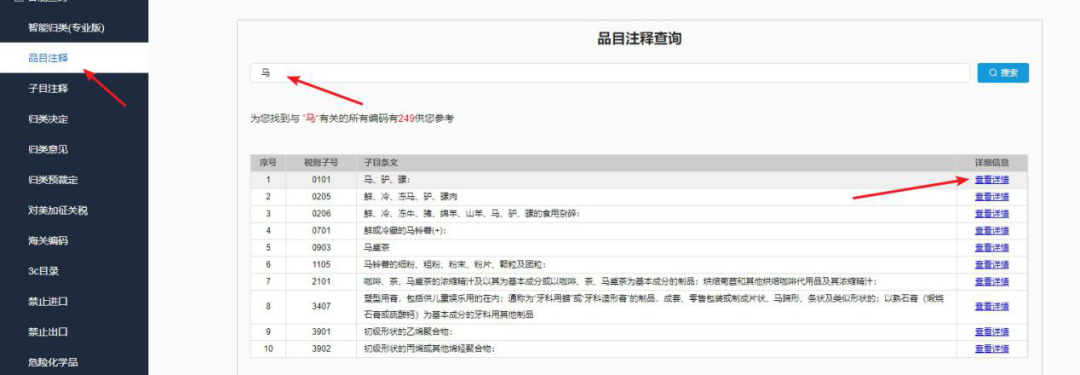The height and width of the screenshot is (375, 1080).
Task: Focus the search field containing 马
Action: [610, 73]
